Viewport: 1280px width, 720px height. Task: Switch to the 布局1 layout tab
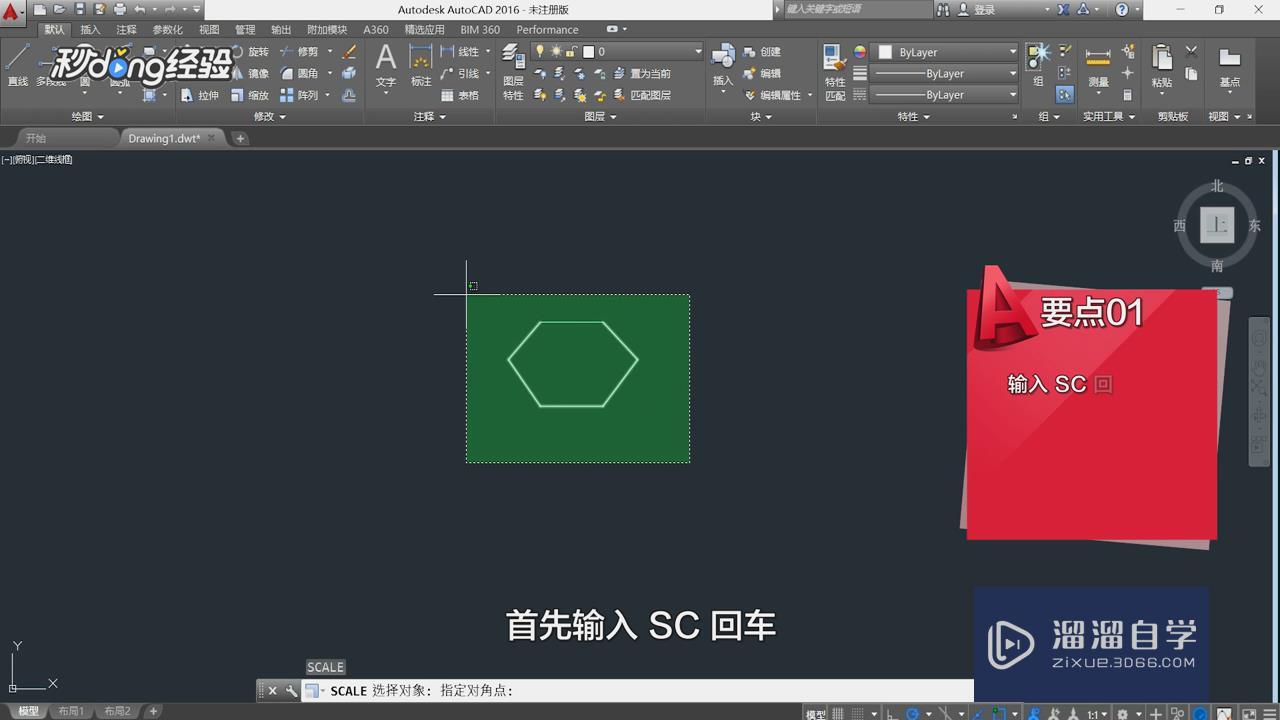coord(72,711)
